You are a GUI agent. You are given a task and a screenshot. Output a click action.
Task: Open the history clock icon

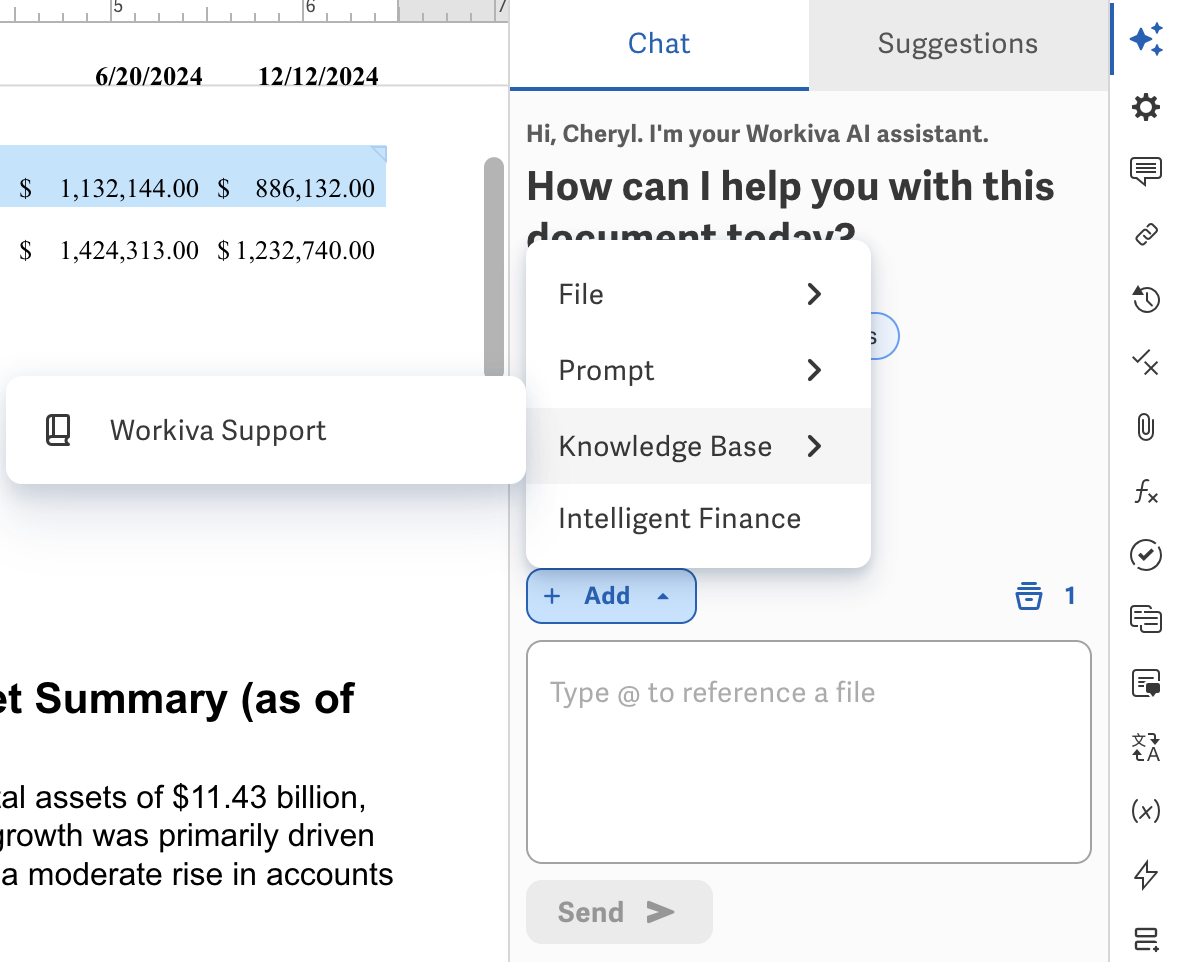coord(1146,299)
